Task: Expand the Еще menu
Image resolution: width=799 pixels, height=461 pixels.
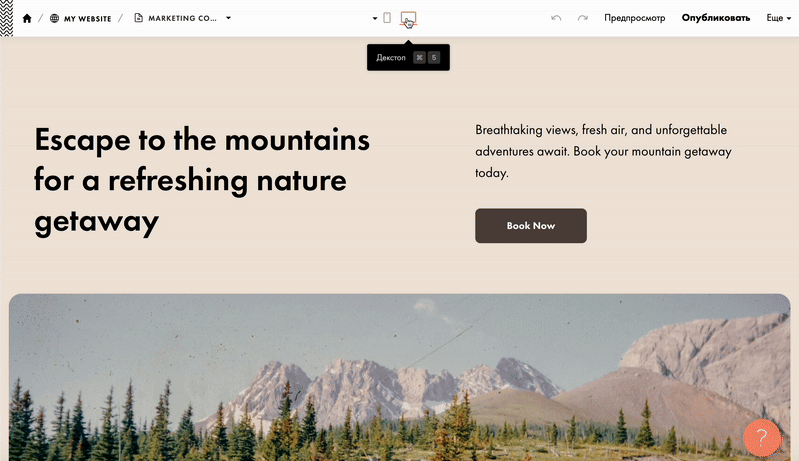Action: point(779,18)
